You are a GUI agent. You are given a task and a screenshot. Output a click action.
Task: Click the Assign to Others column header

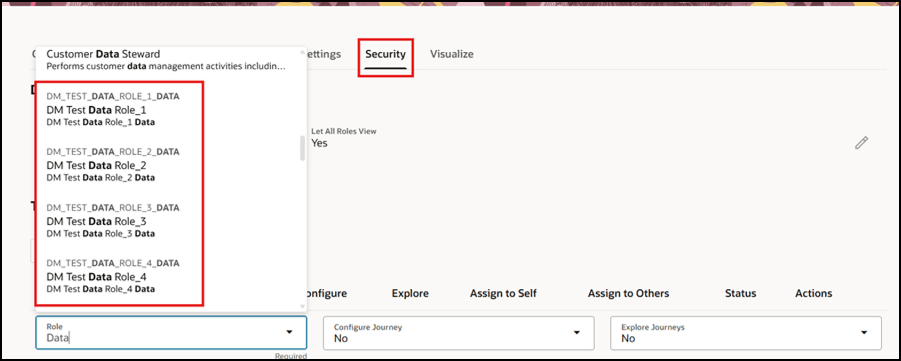coord(628,293)
